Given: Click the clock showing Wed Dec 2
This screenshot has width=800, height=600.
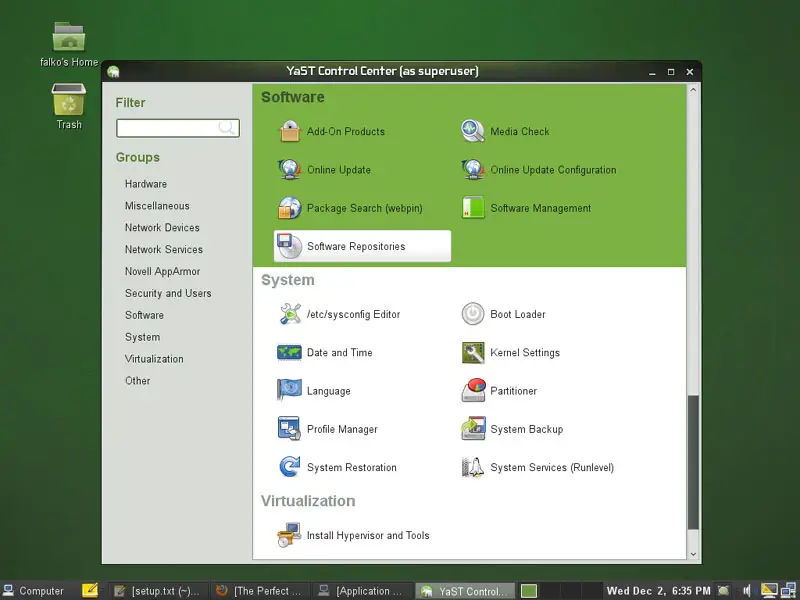Looking at the screenshot, I should [x=658, y=591].
